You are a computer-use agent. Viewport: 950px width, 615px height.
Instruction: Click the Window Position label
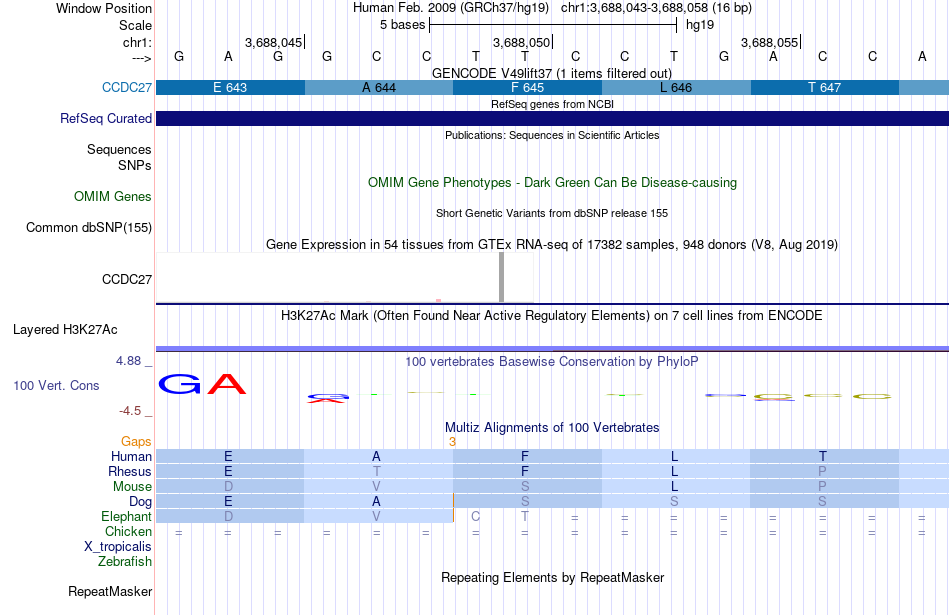pyautogui.click(x=104, y=8)
